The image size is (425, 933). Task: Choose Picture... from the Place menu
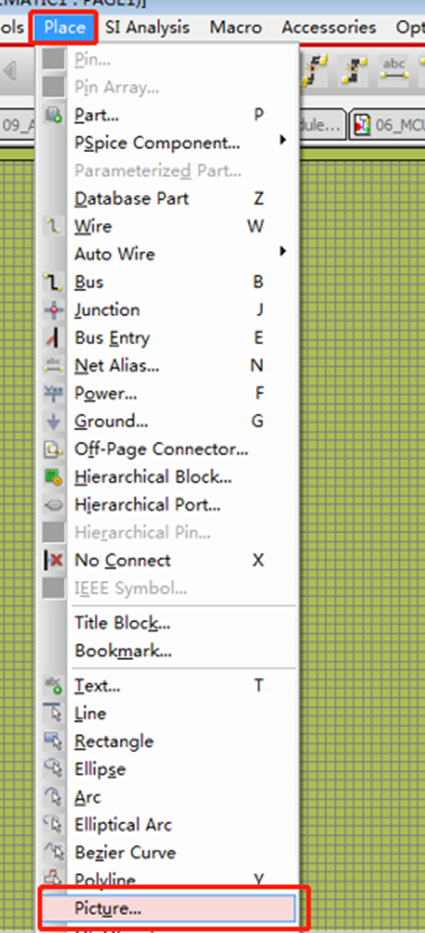(173, 908)
